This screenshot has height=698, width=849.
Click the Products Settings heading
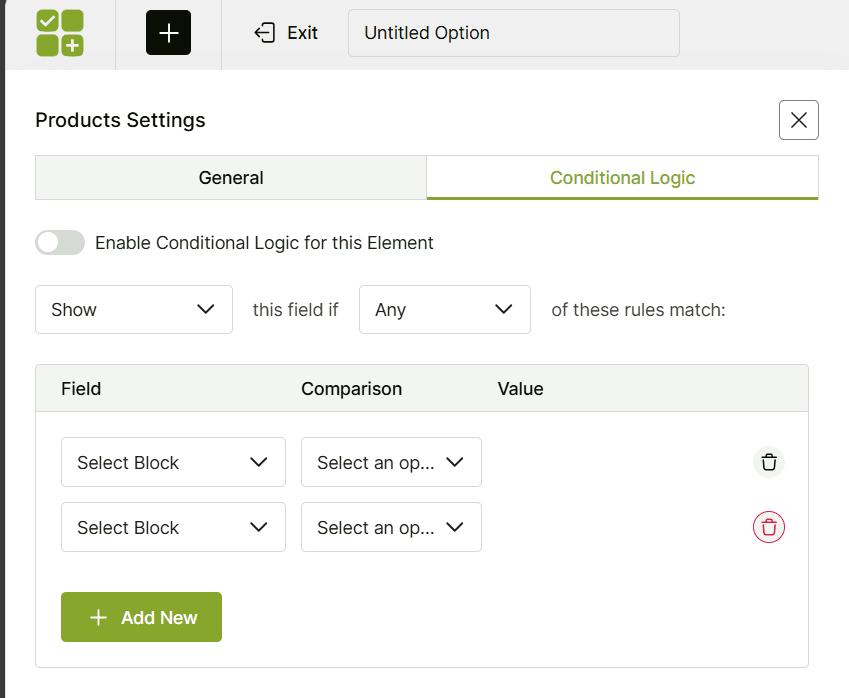[x=120, y=120]
